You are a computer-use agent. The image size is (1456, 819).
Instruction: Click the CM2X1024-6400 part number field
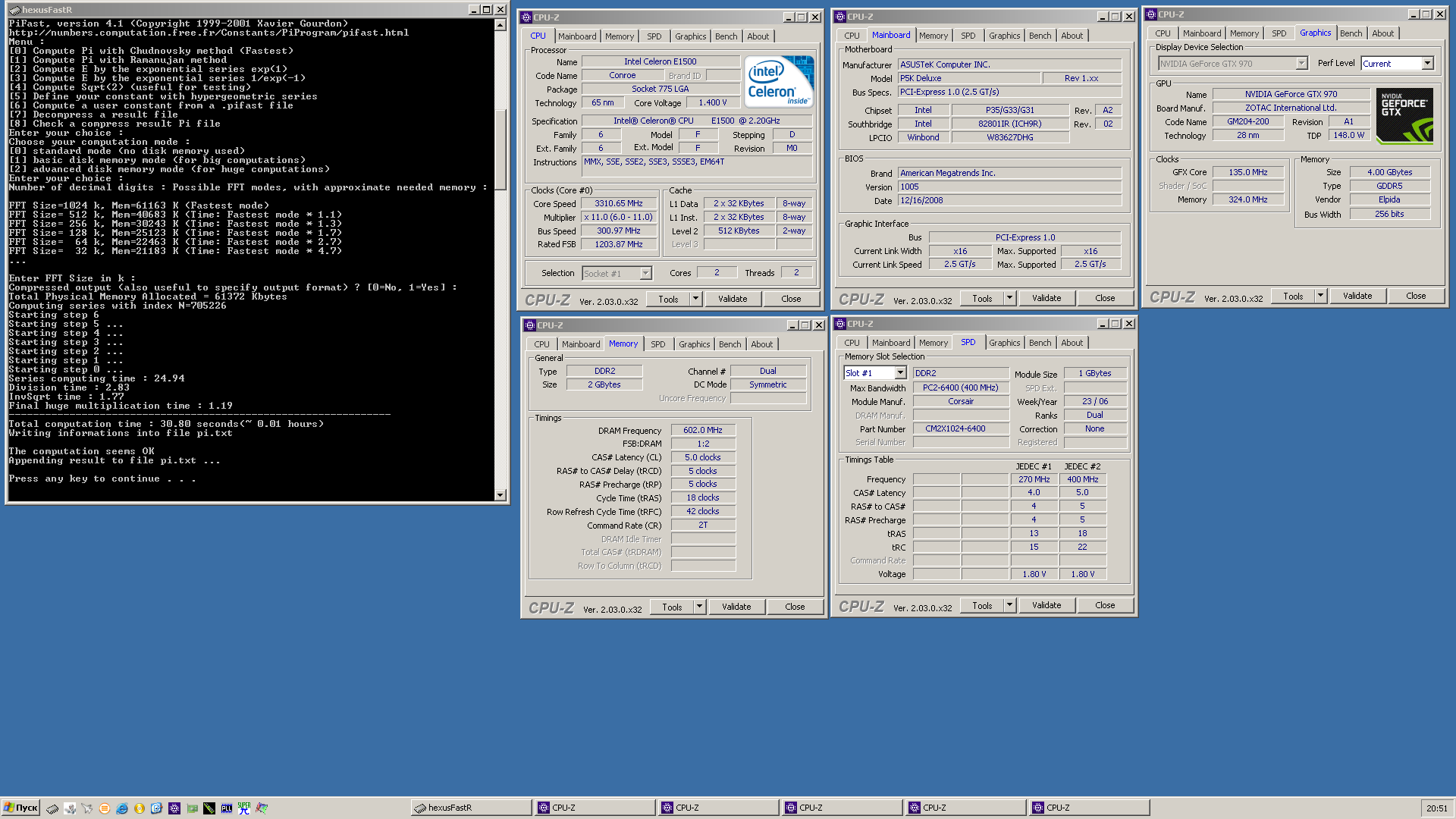[x=961, y=428]
